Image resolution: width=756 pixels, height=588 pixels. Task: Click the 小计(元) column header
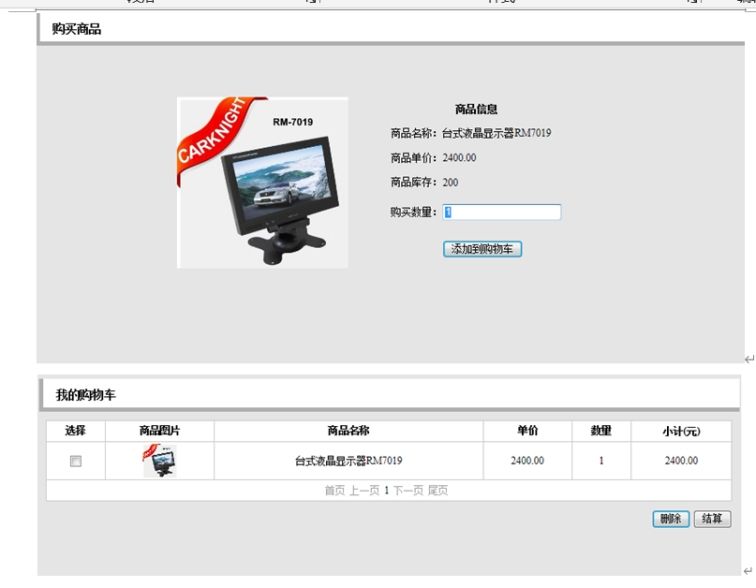pyautogui.click(x=681, y=431)
